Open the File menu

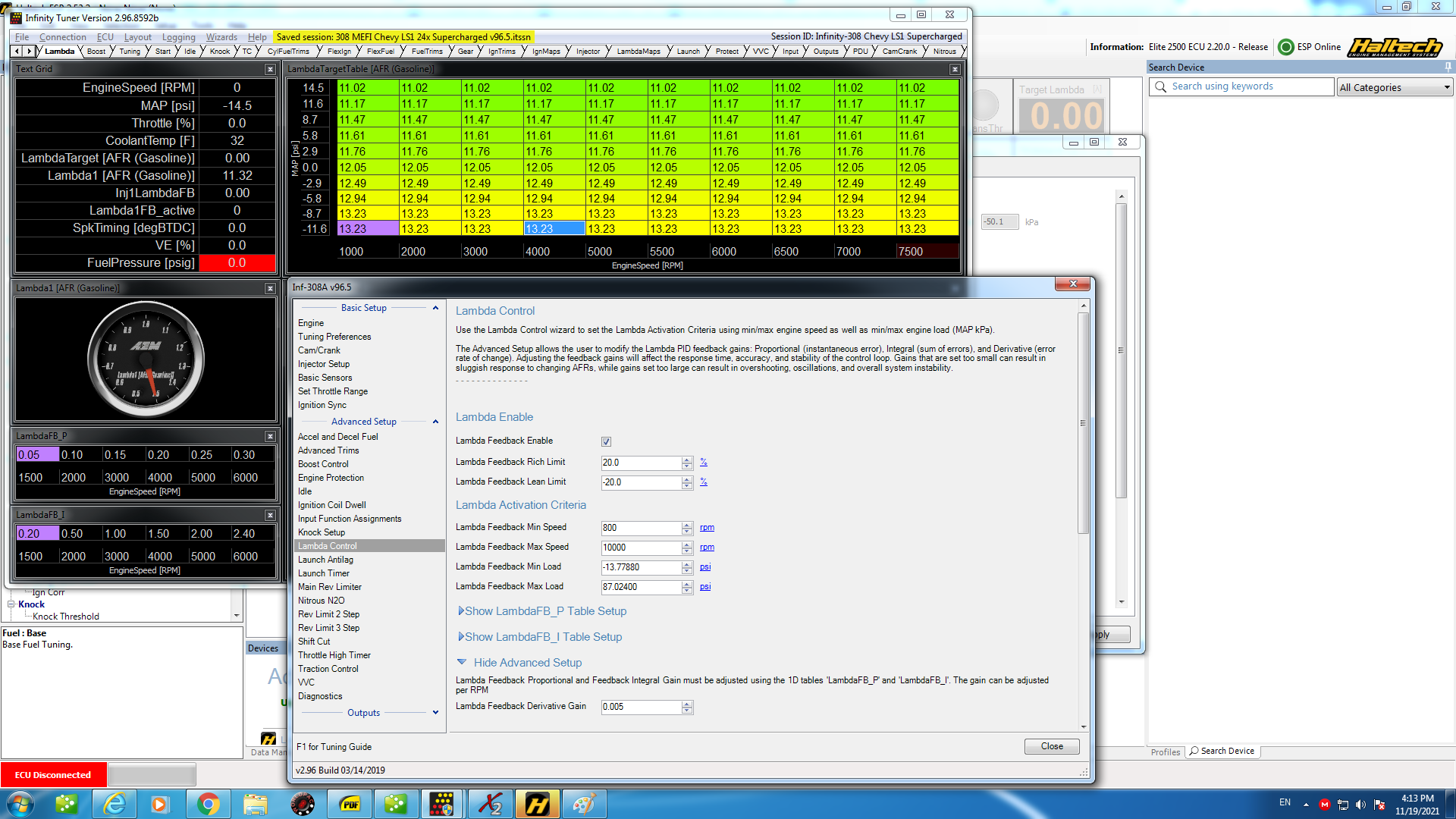(x=22, y=37)
